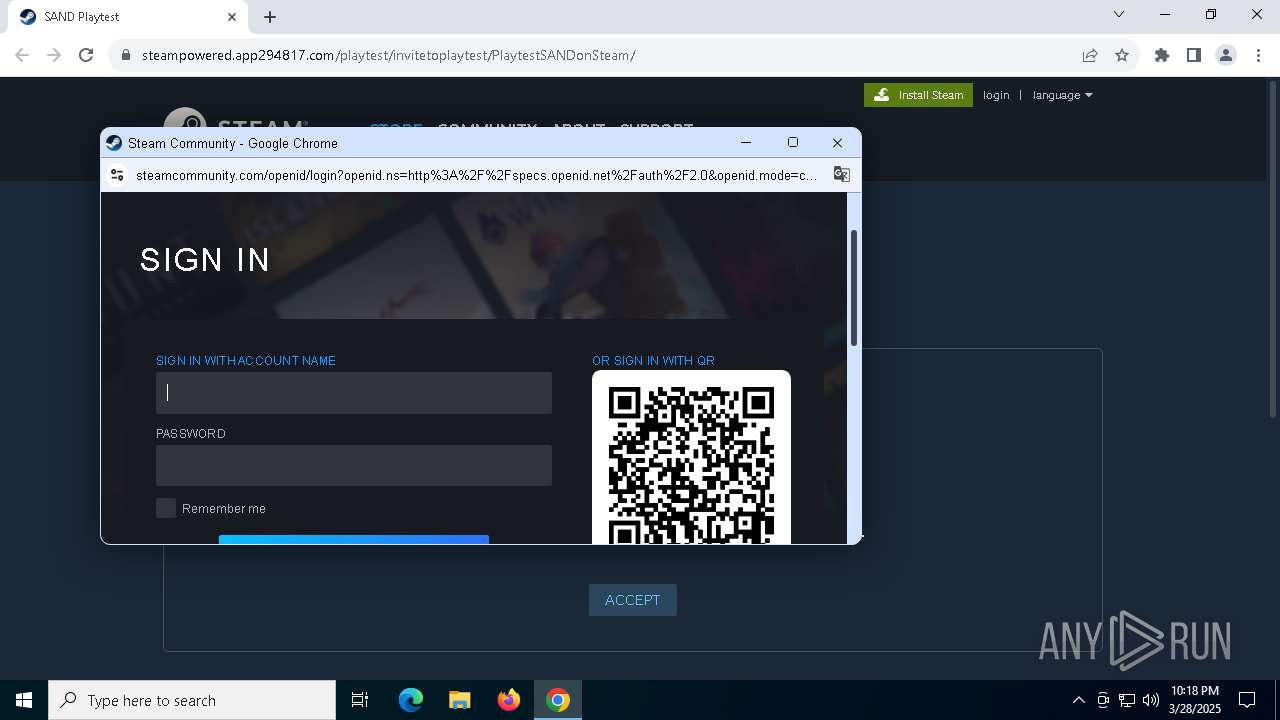
Task: Close the Steam Community popup window
Action: [x=838, y=143]
